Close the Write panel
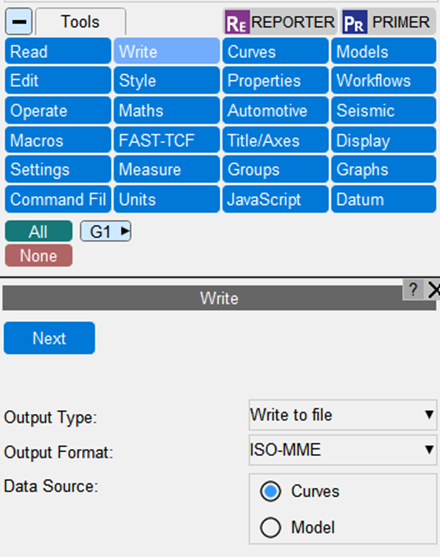This screenshot has width=440, height=557. pyautogui.click(x=434, y=290)
